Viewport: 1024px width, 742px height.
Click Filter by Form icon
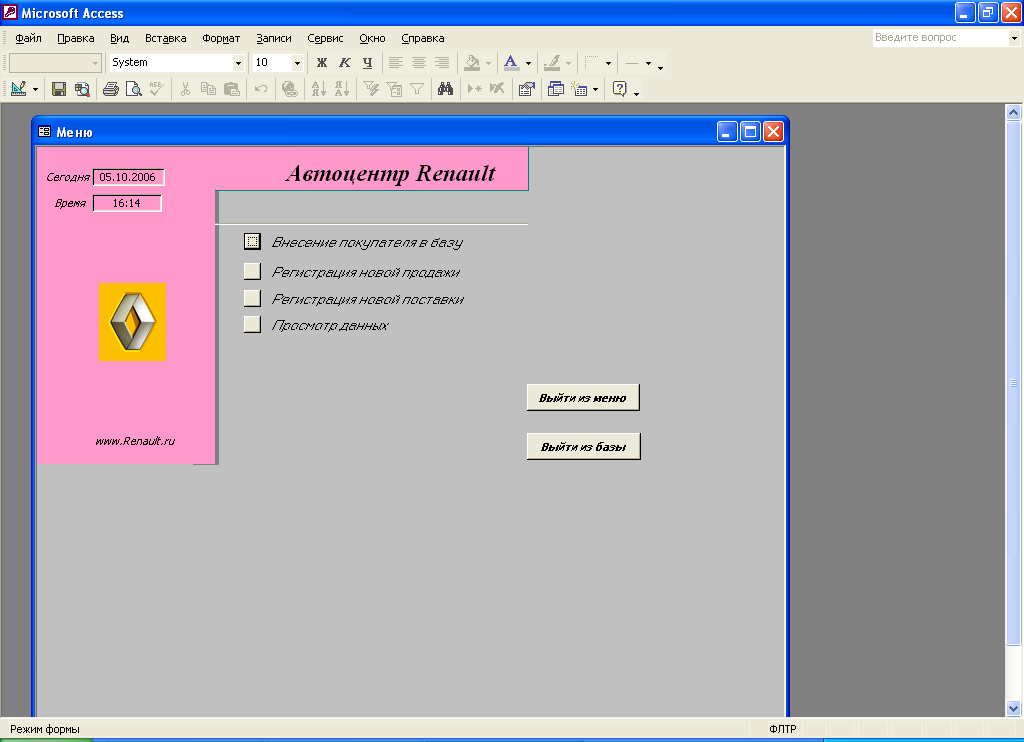click(394, 89)
